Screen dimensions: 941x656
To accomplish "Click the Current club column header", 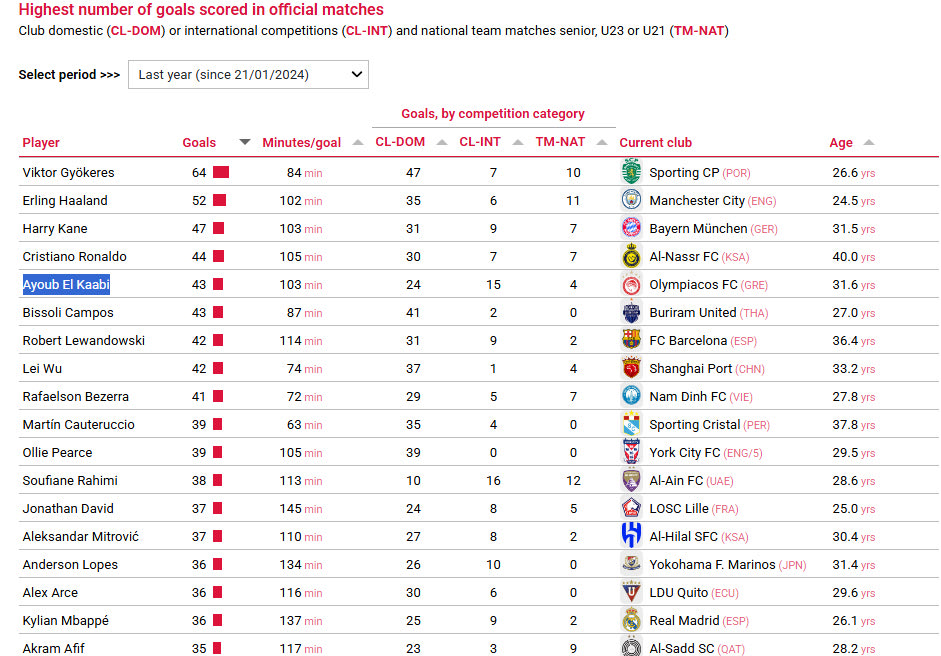I will point(655,143).
